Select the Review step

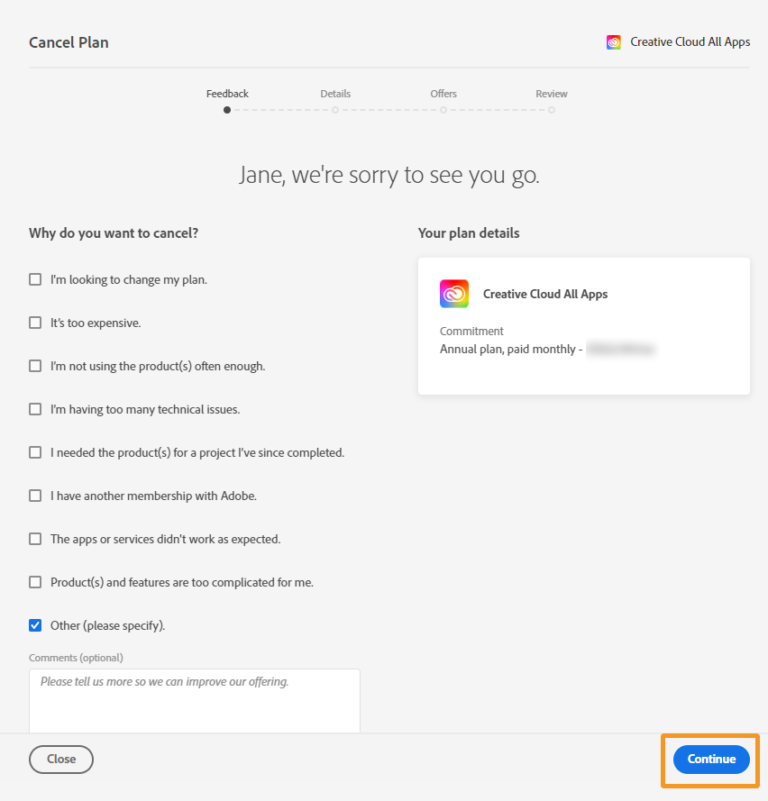[x=551, y=93]
